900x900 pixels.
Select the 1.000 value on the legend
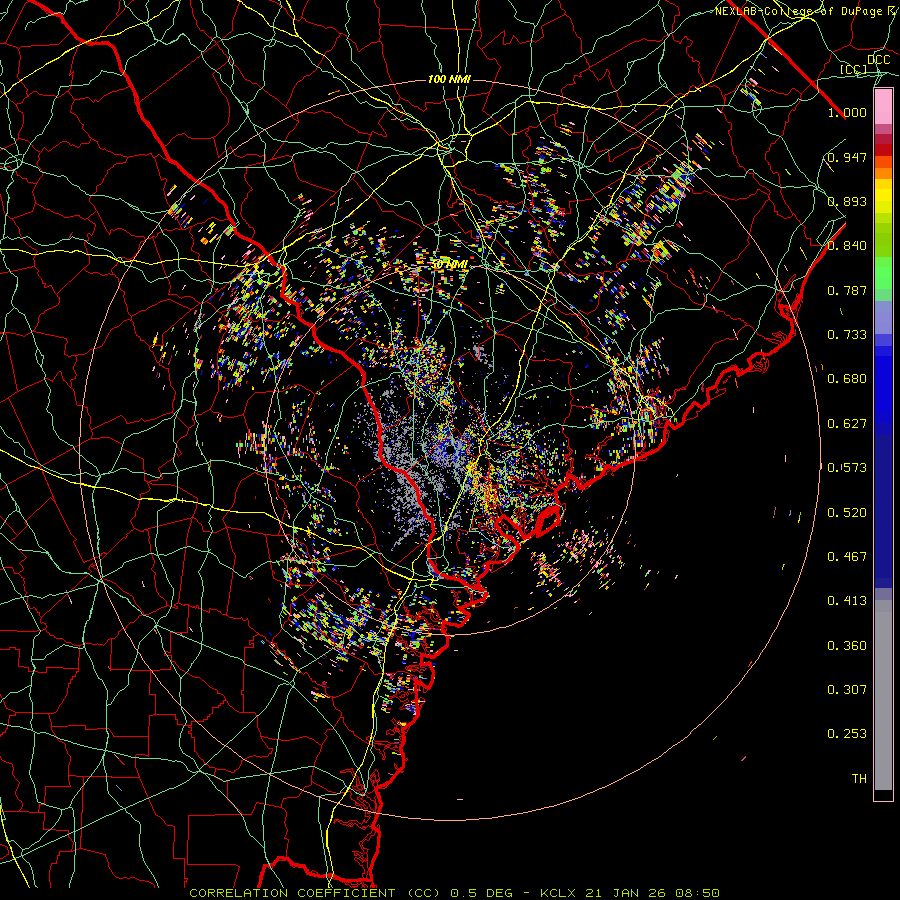point(847,112)
